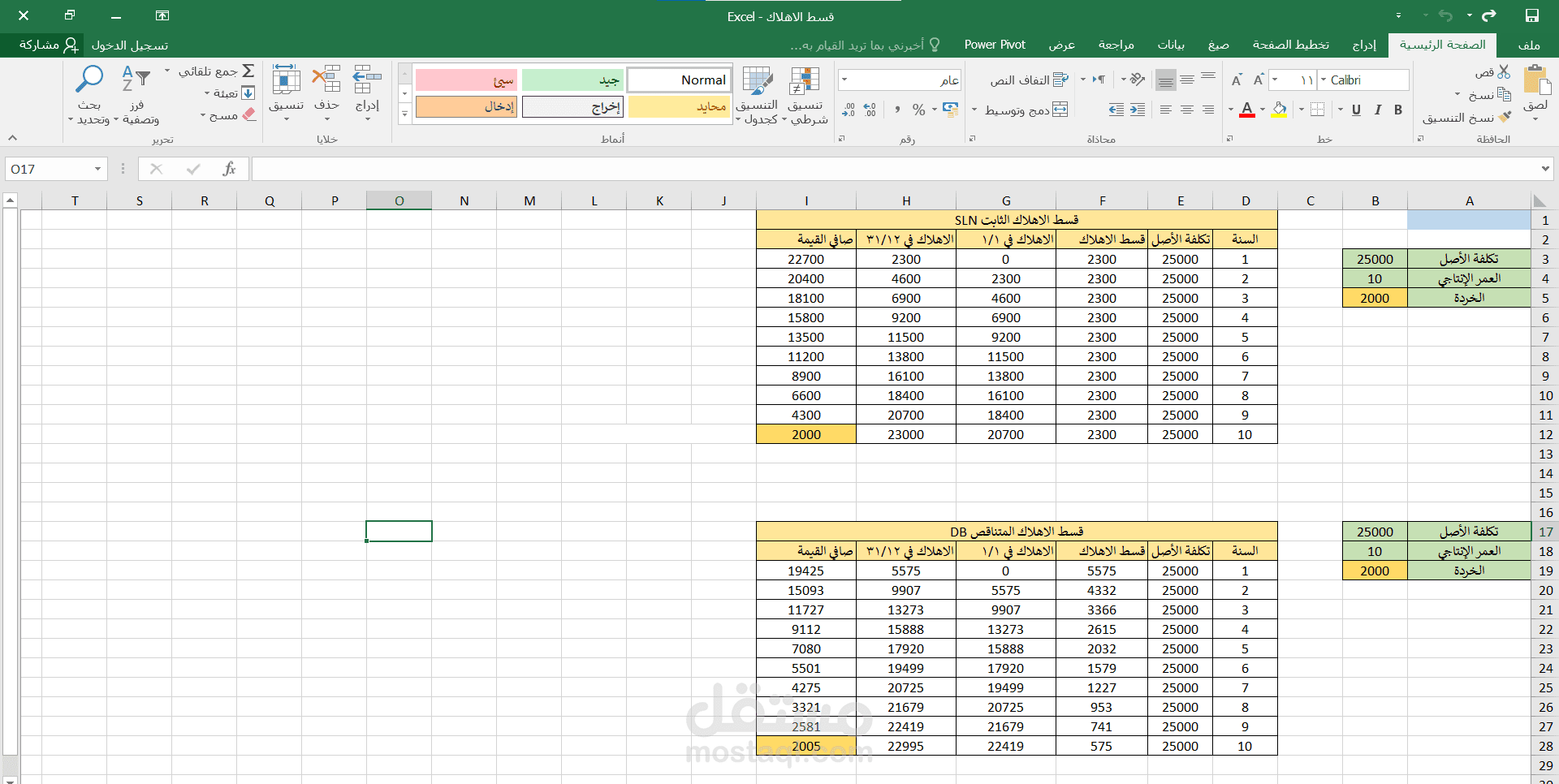Open the font size dropdown

pos(1276,80)
